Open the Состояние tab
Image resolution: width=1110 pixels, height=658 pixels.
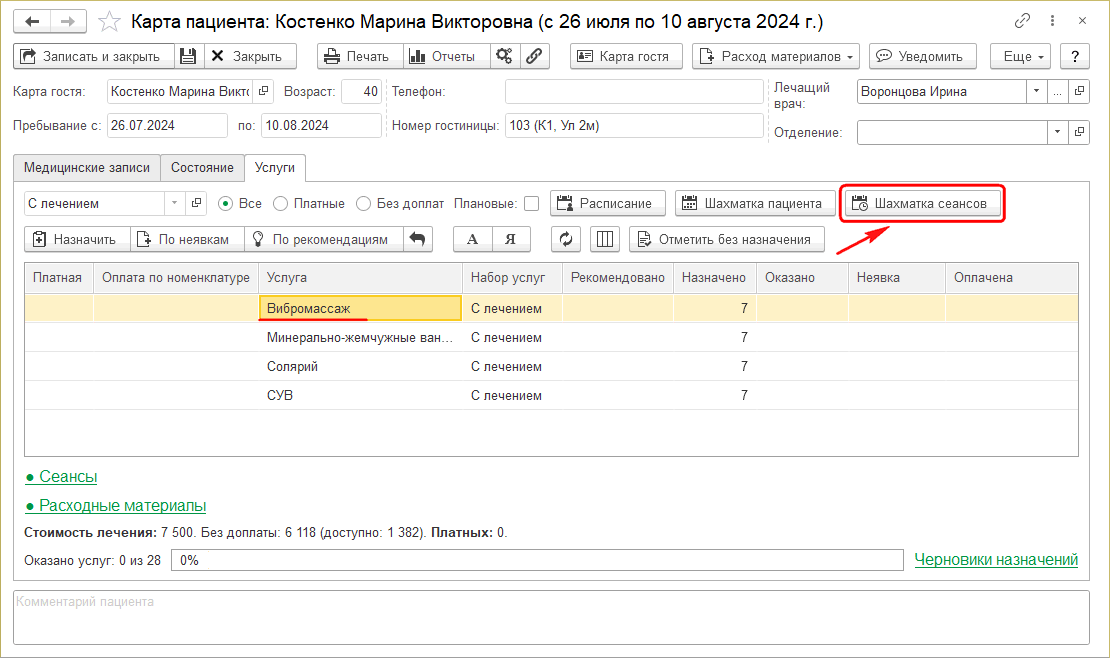pos(202,168)
